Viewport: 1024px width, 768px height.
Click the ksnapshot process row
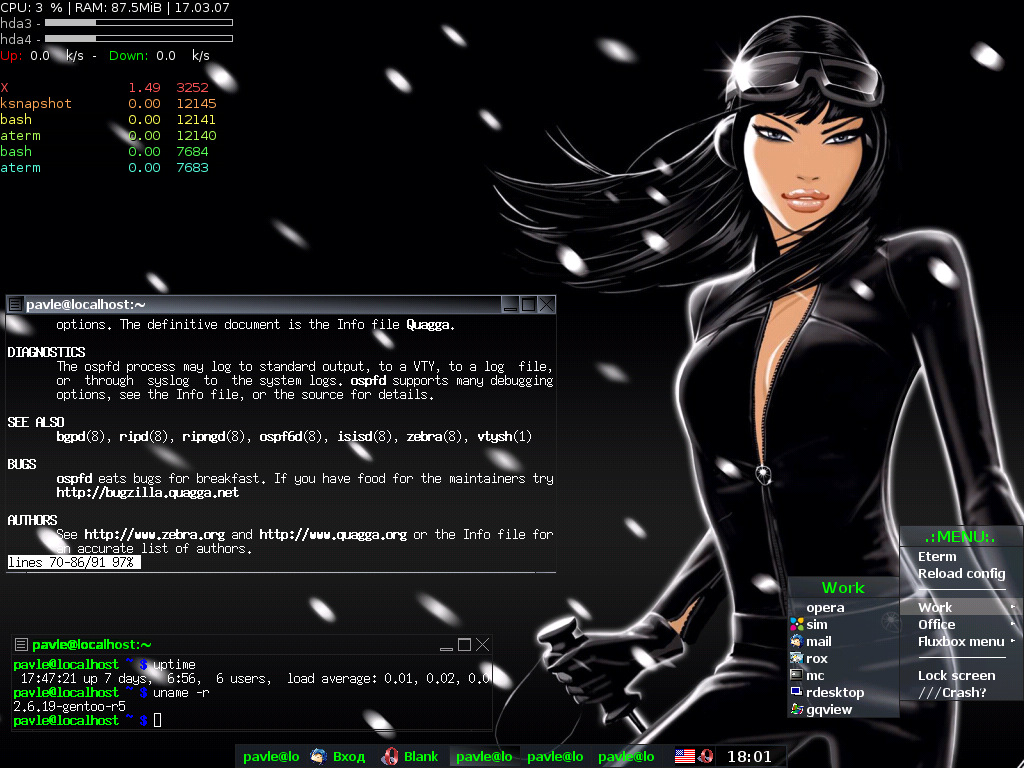(108, 103)
